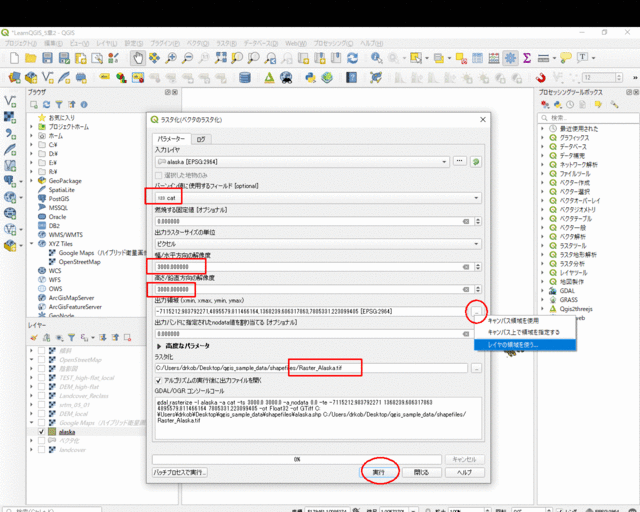Click the Zoom In magnifier tool

click(171, 58)
